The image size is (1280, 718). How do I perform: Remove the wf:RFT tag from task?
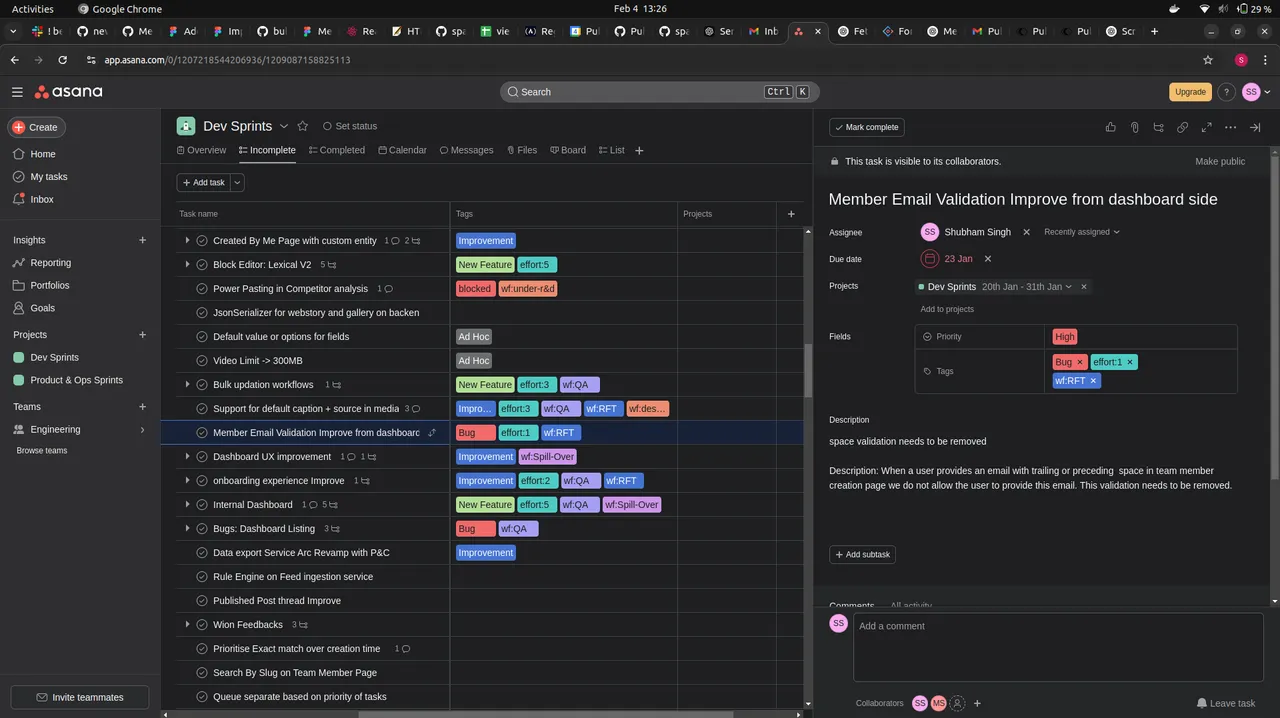coord(1093,381)
